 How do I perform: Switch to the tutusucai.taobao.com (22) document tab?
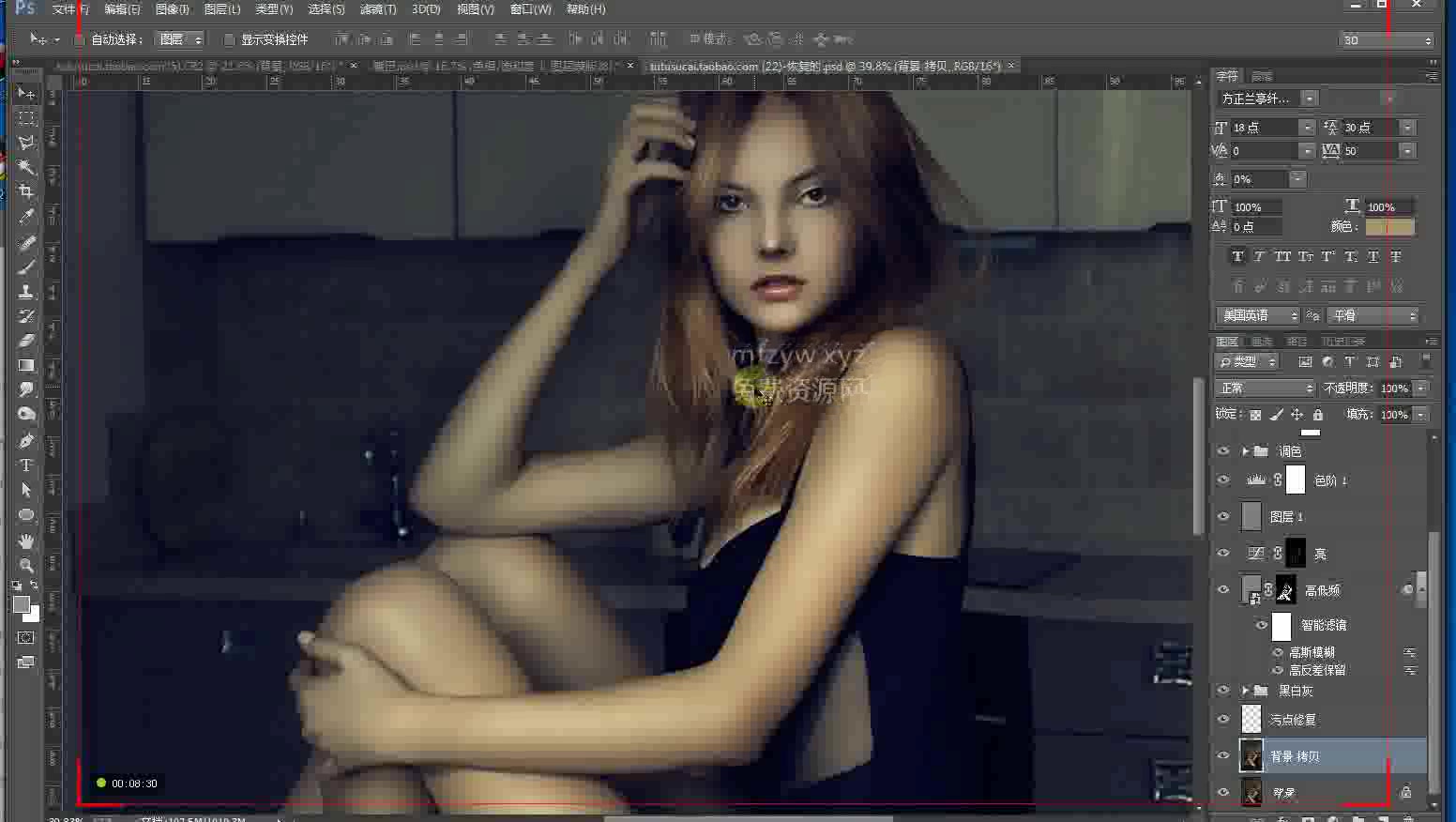coord(826,66)
